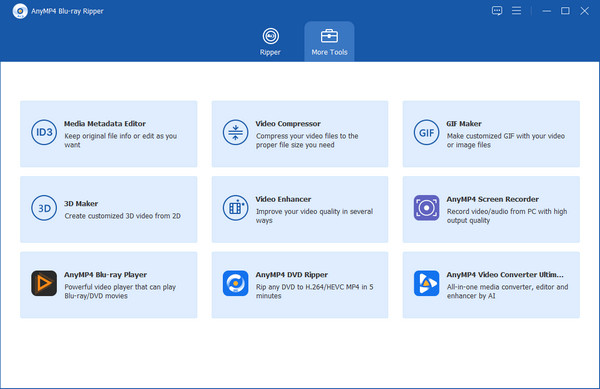Open the 3D Maker title
Image resolution: width=600 pixels, height=389 pixels.
point(81,203)
